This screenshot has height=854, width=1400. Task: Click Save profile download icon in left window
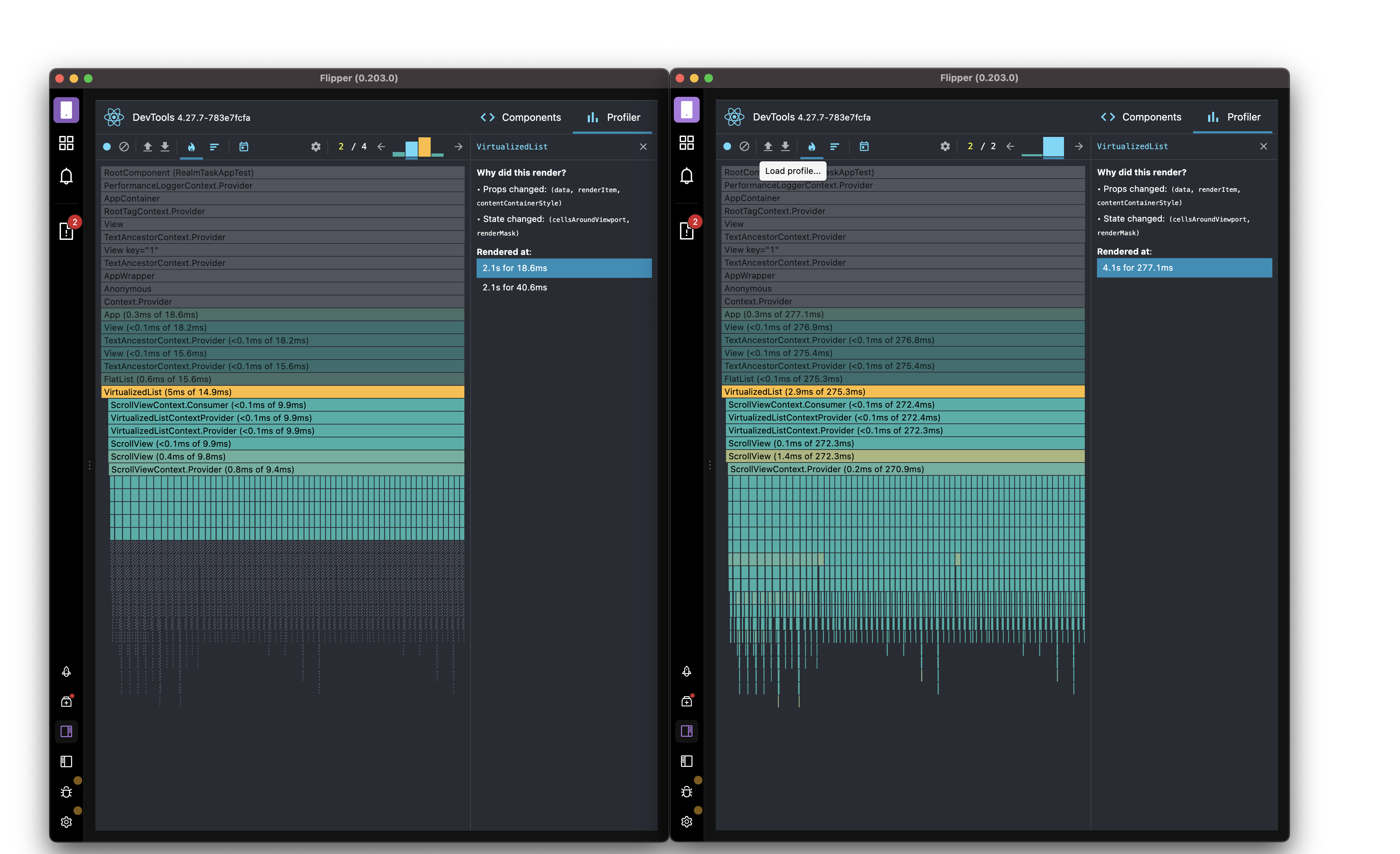pos(165,147)
